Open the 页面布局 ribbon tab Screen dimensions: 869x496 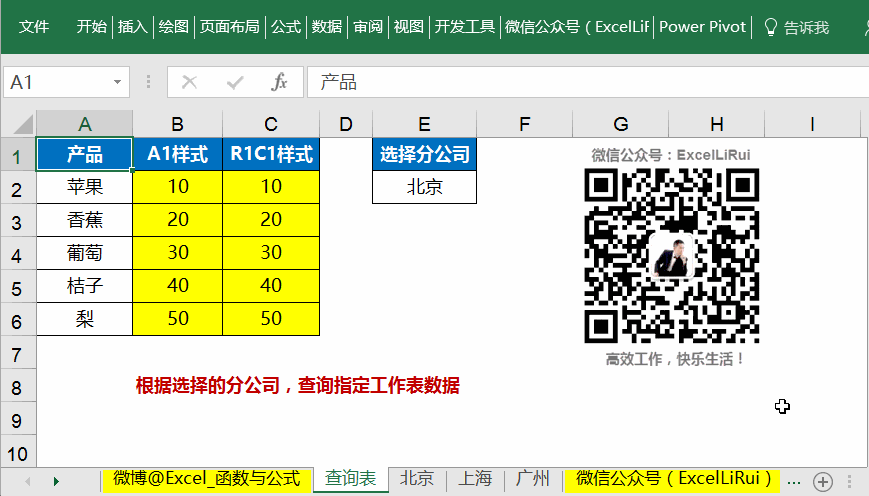[229, 27]
